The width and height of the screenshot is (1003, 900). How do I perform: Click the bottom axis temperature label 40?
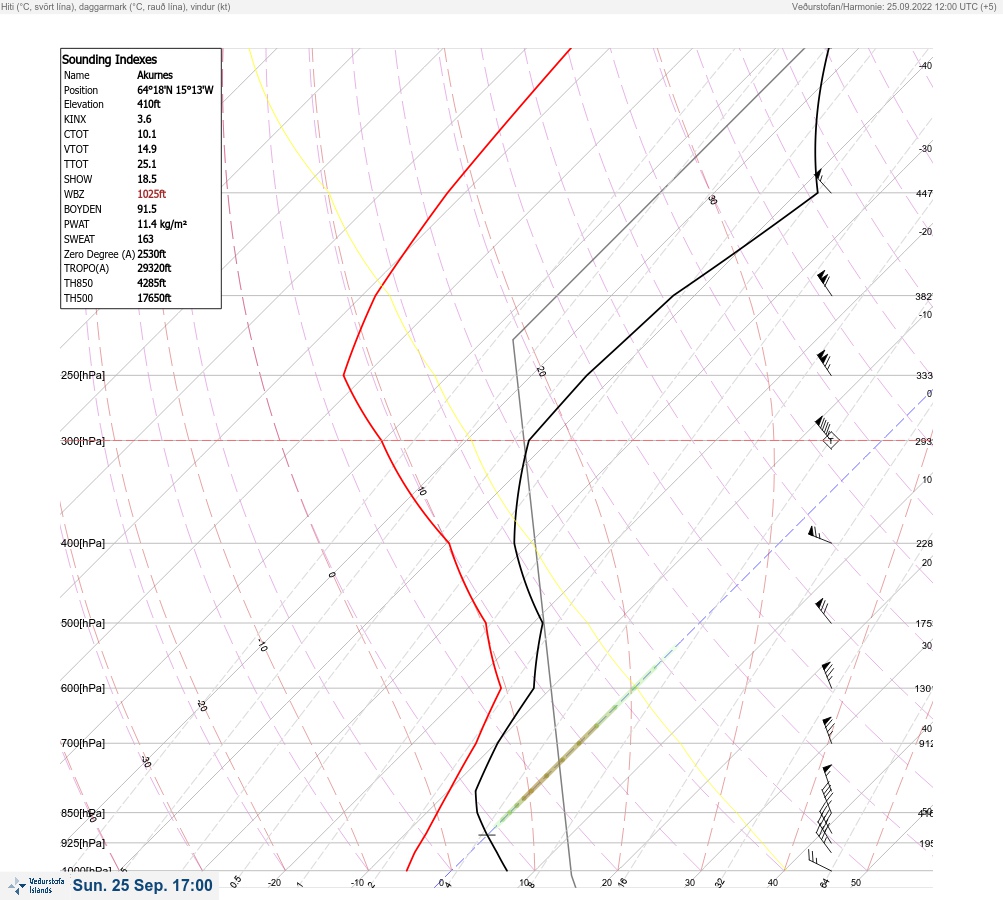[773, 883]
